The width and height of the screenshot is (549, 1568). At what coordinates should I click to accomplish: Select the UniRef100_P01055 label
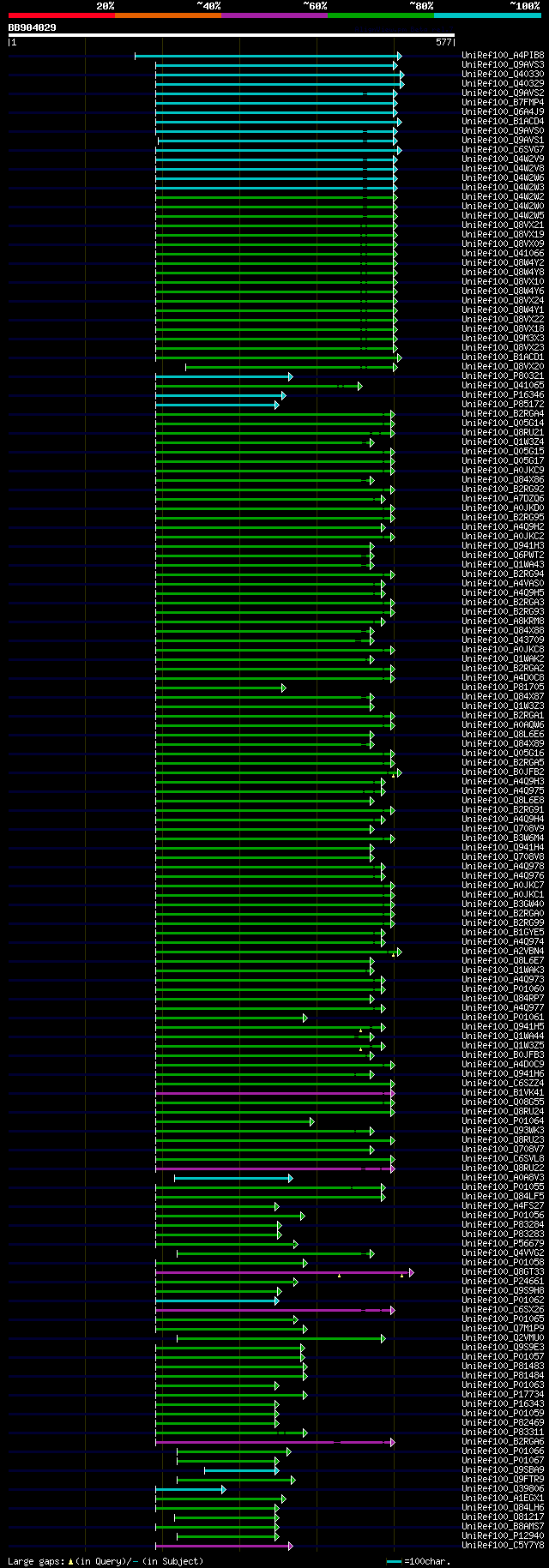503,1187
